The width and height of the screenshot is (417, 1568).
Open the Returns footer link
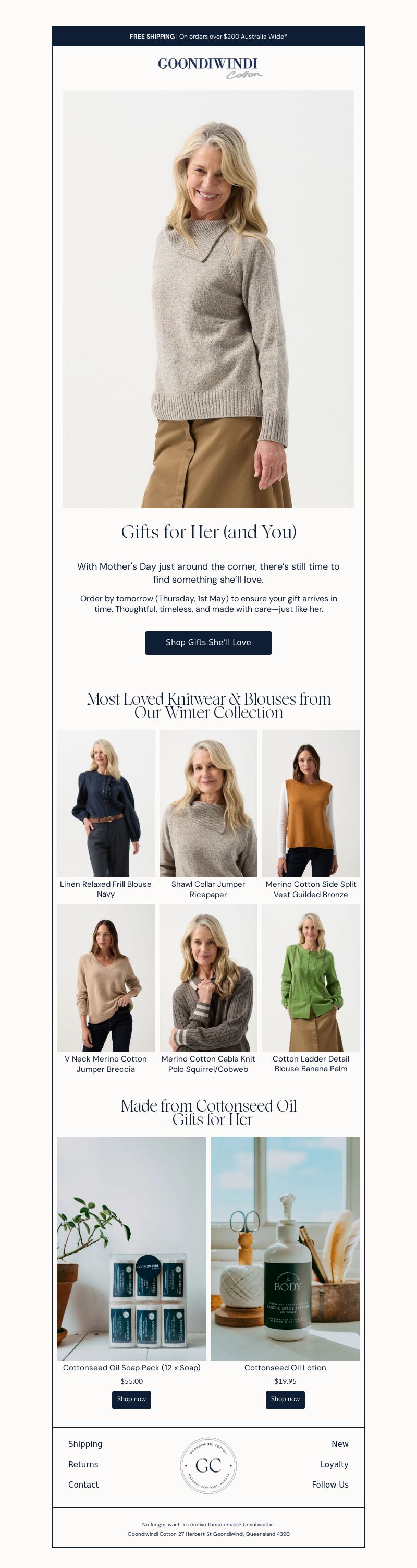click(x=83, y=1465)
